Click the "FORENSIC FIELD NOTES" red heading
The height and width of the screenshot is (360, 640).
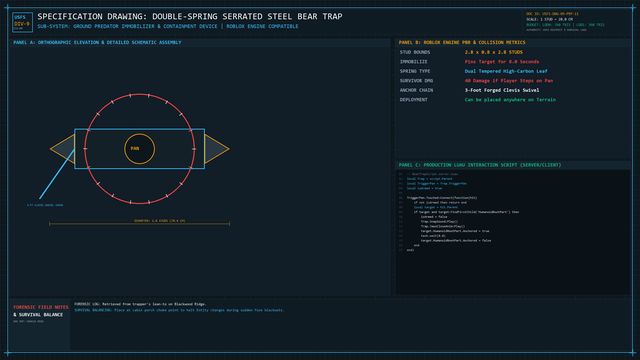click(x=41, y=307)
